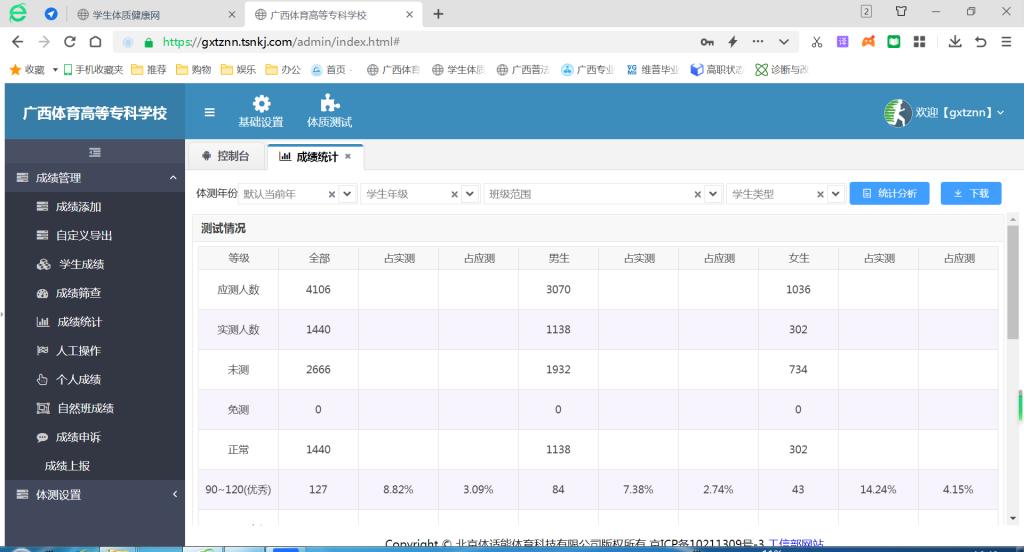Click the user avatar icon in header

coord(897,112)
